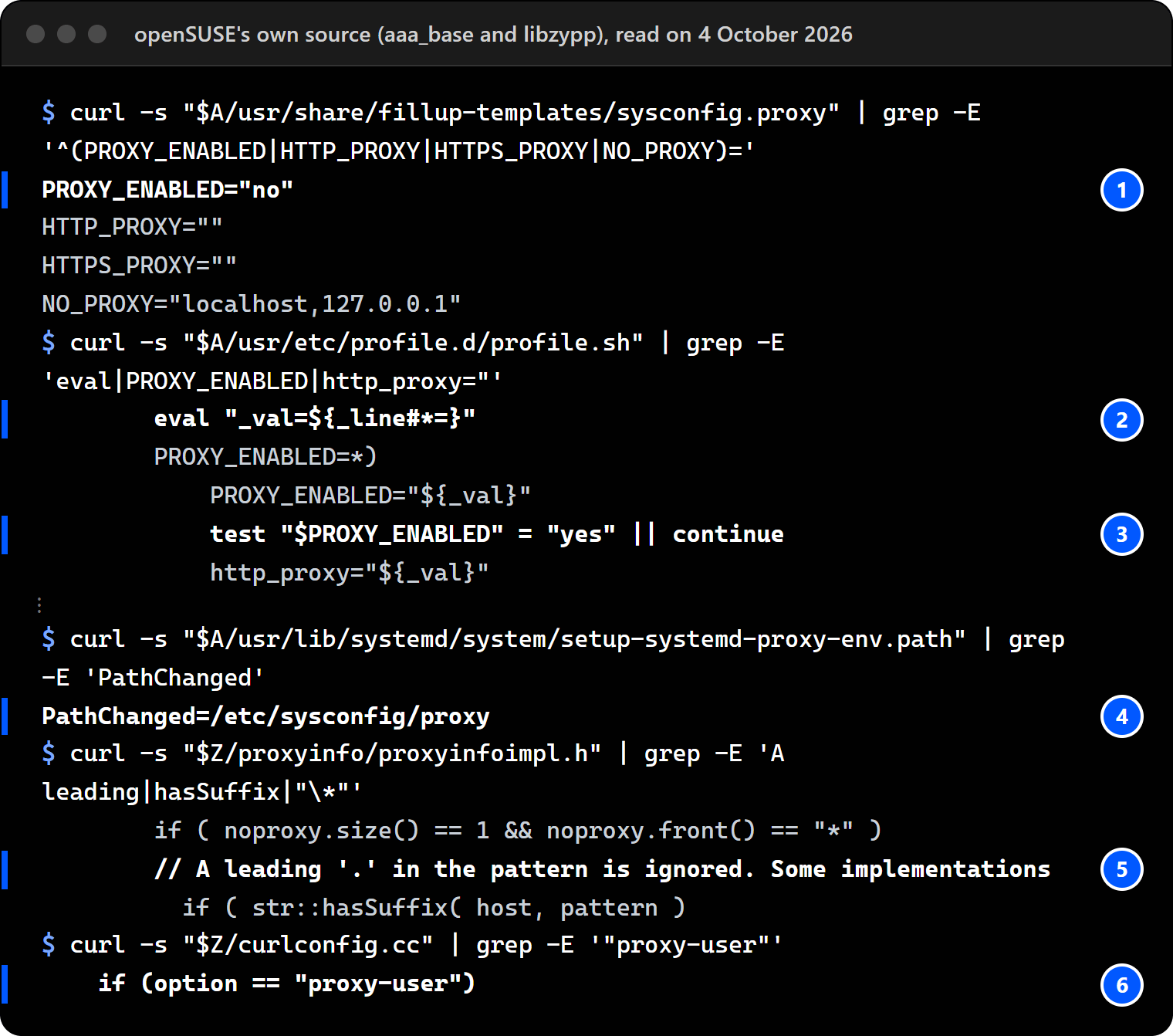Maximize the terminal window
This screenshot has width=1173, height=1036.
click(97, 34)
